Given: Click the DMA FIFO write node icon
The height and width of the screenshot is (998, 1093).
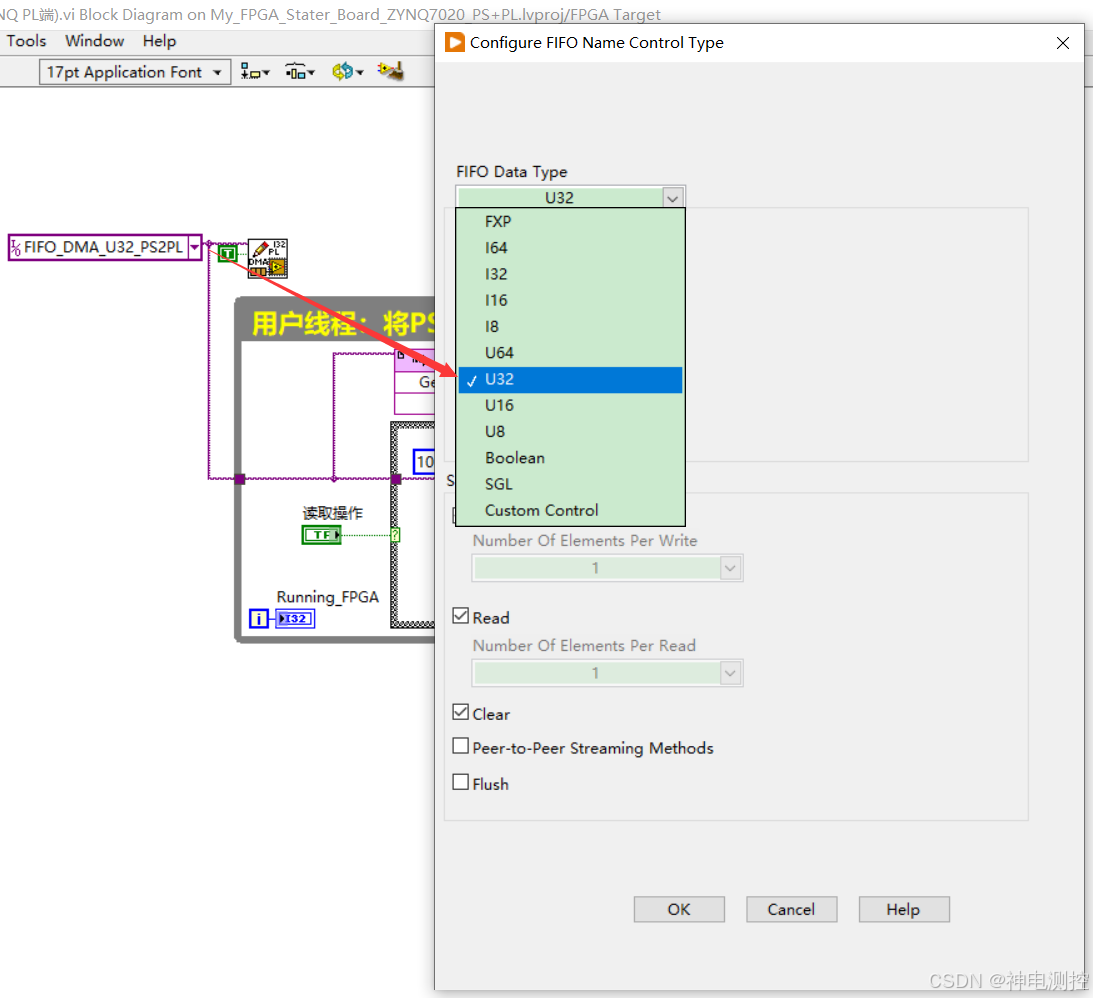Looking at the screenshot, I should pos(268,258).
